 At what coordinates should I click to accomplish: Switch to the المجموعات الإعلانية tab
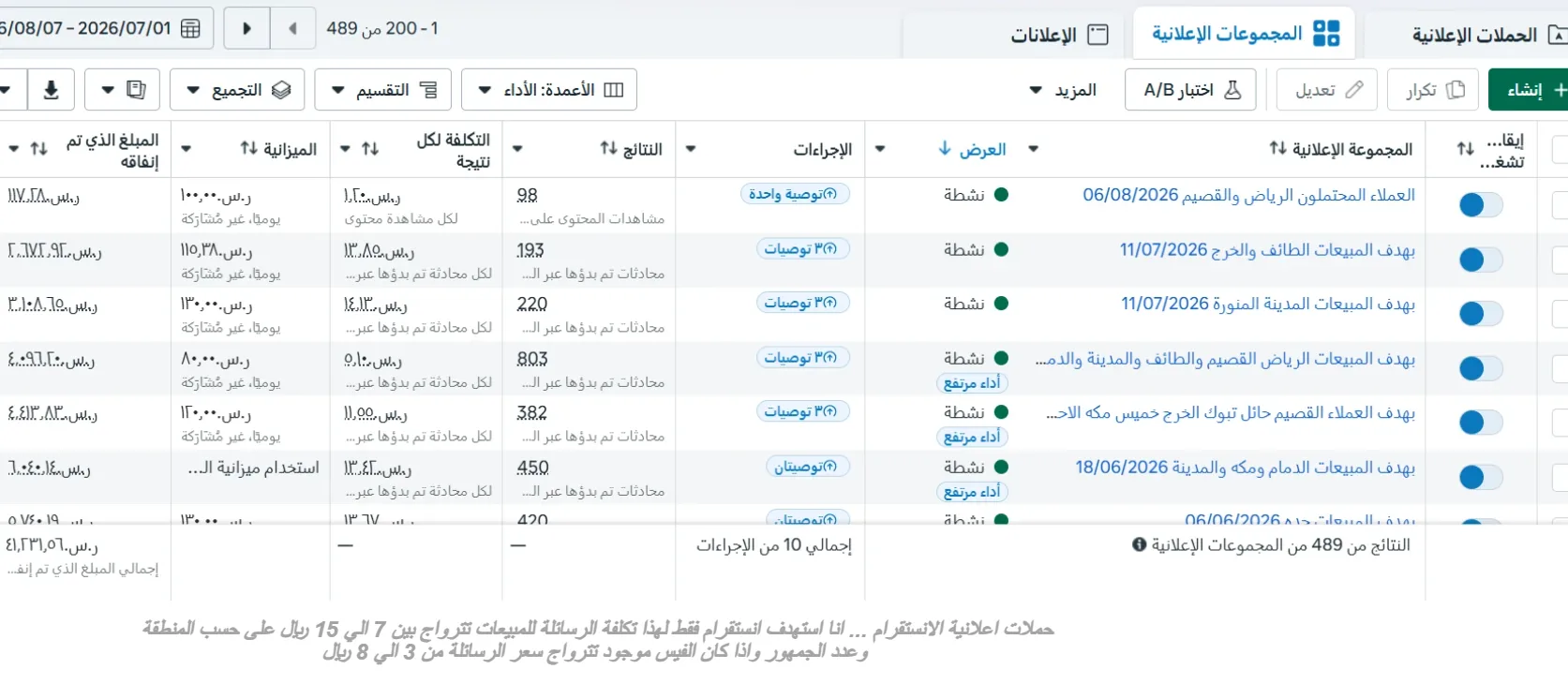[1245, 34]
